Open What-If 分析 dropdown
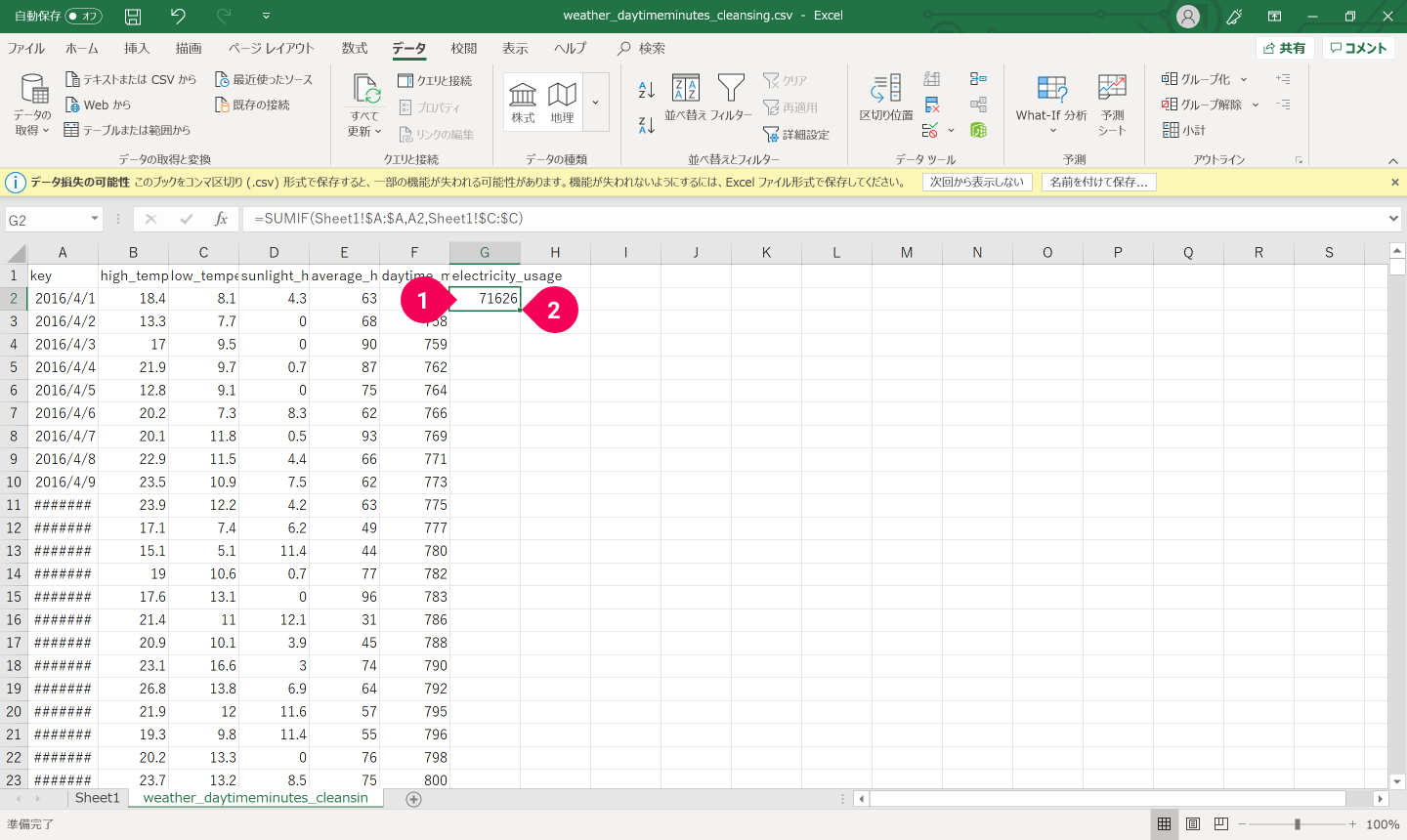Viewport: 1407px width, 840px height. (x=1051, y=105)
